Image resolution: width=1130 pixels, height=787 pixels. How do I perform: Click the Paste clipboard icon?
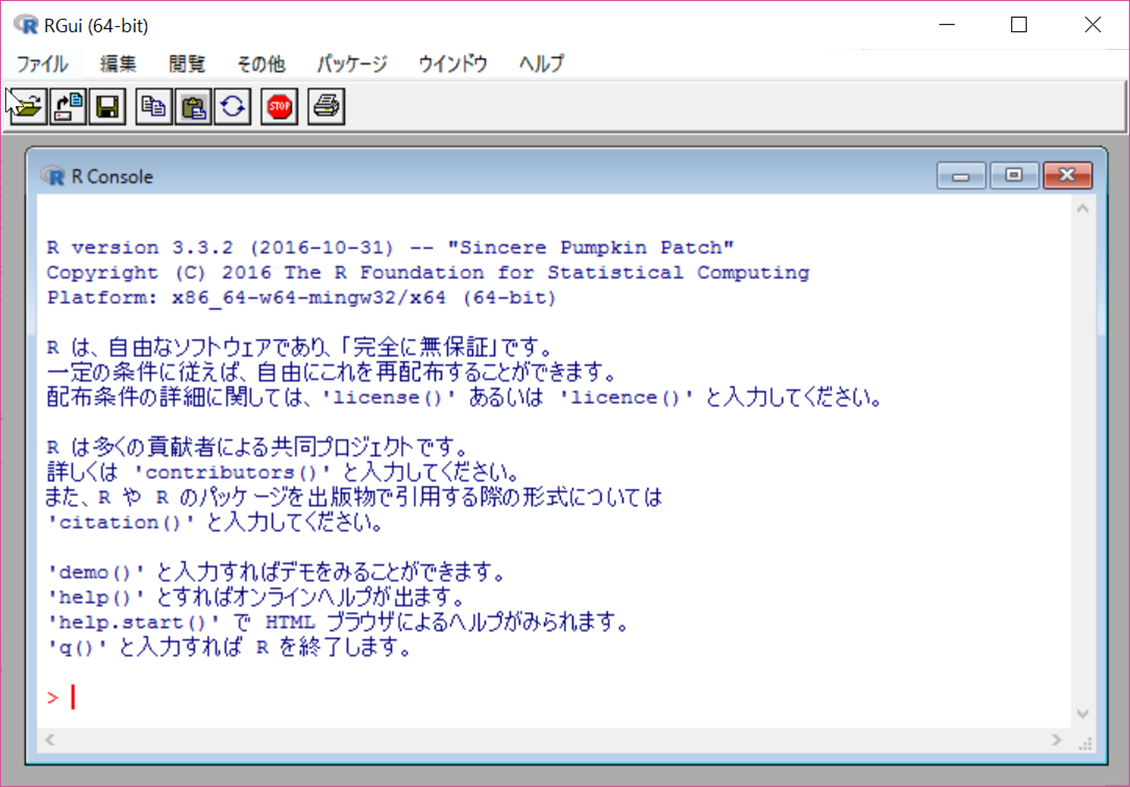pyautogui.click(x=193, y=106)
